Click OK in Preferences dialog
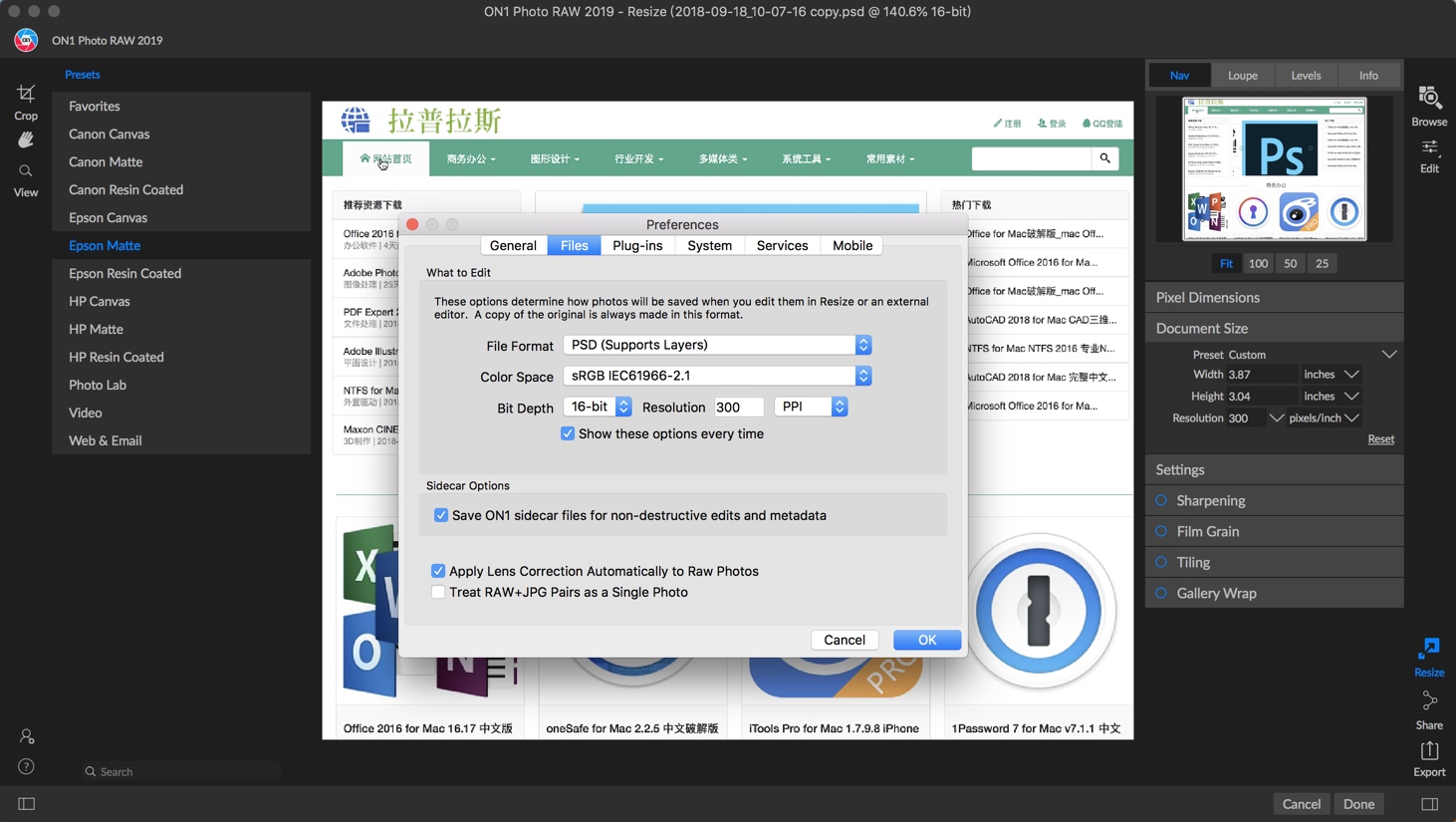 pos(927,640)
